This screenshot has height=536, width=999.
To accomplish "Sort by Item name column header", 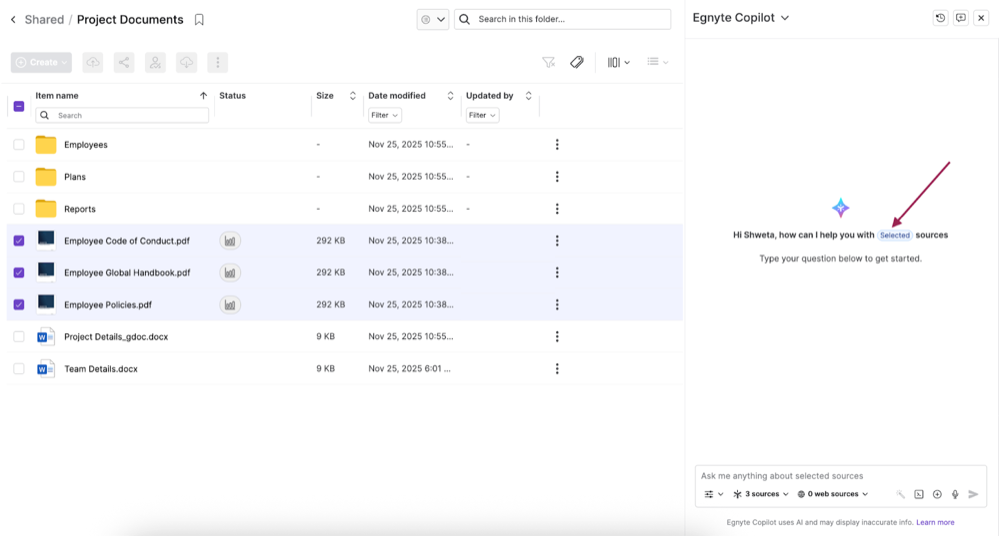I will [x=57, y=96].
